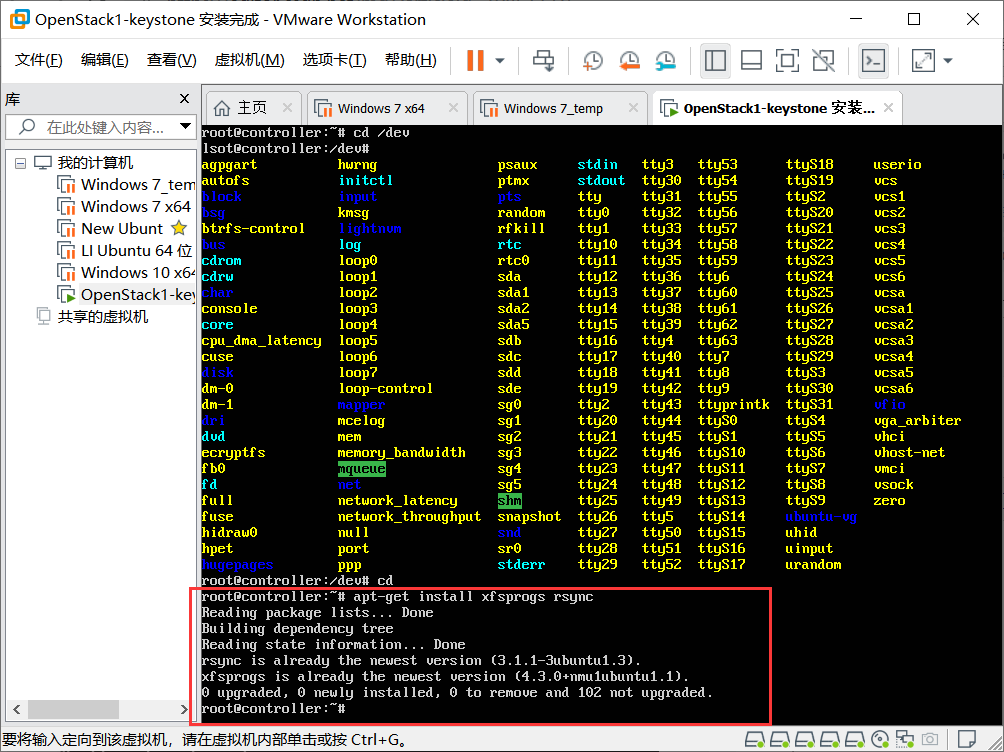Screen dimensions: 1004x752
Task: Click the VMware Workstation title bar logo
Action: [19, 19]
